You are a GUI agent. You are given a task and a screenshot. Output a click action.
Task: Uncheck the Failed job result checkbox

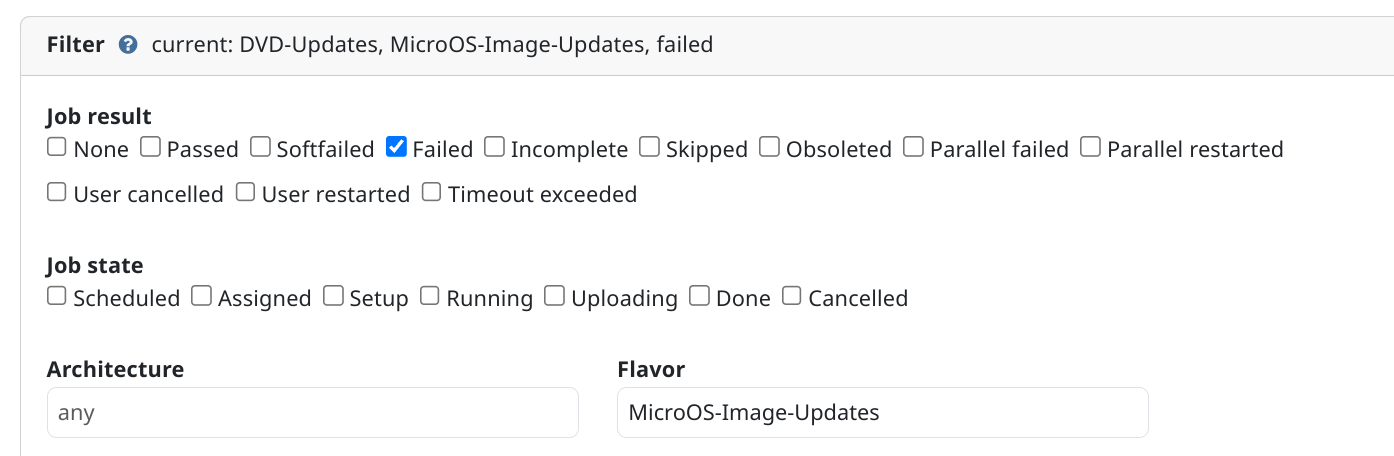396,148
